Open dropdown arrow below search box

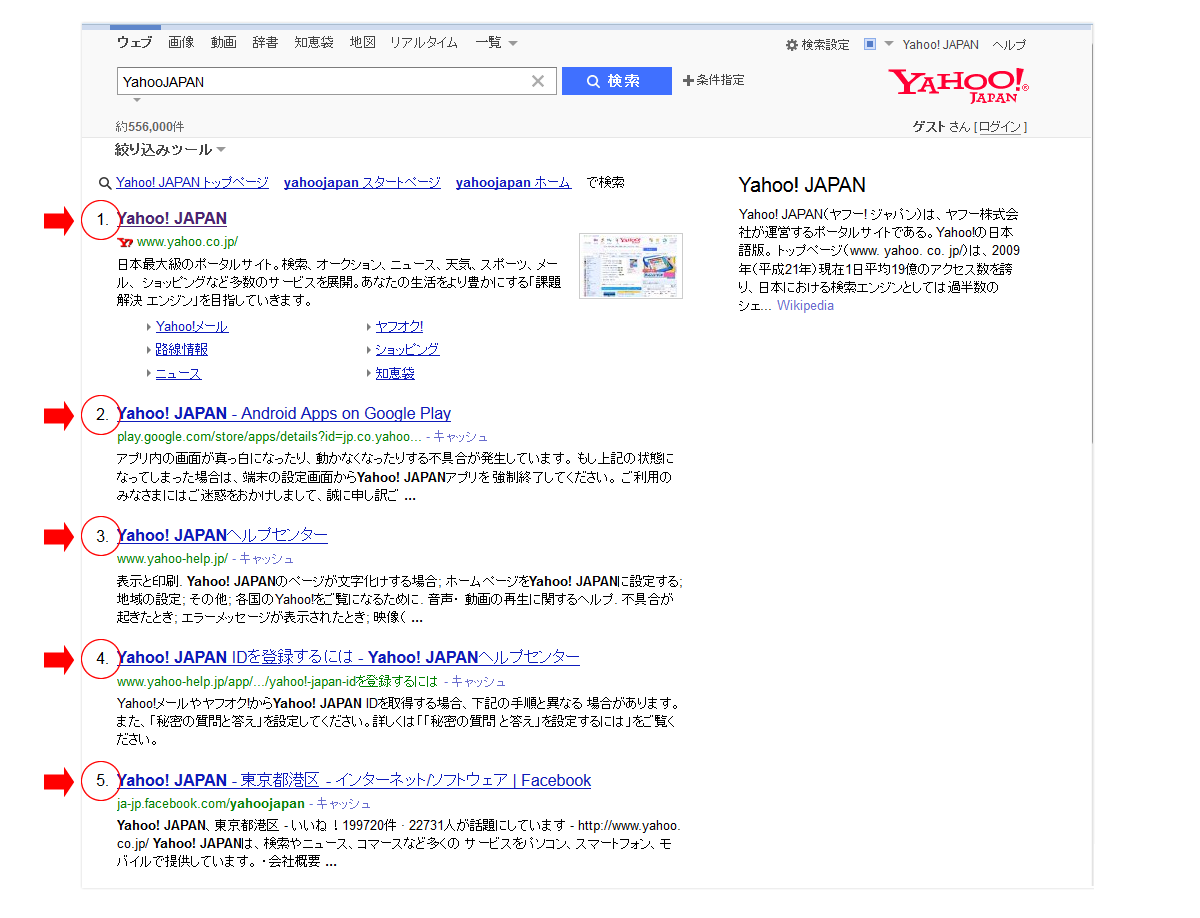[137, 100]
